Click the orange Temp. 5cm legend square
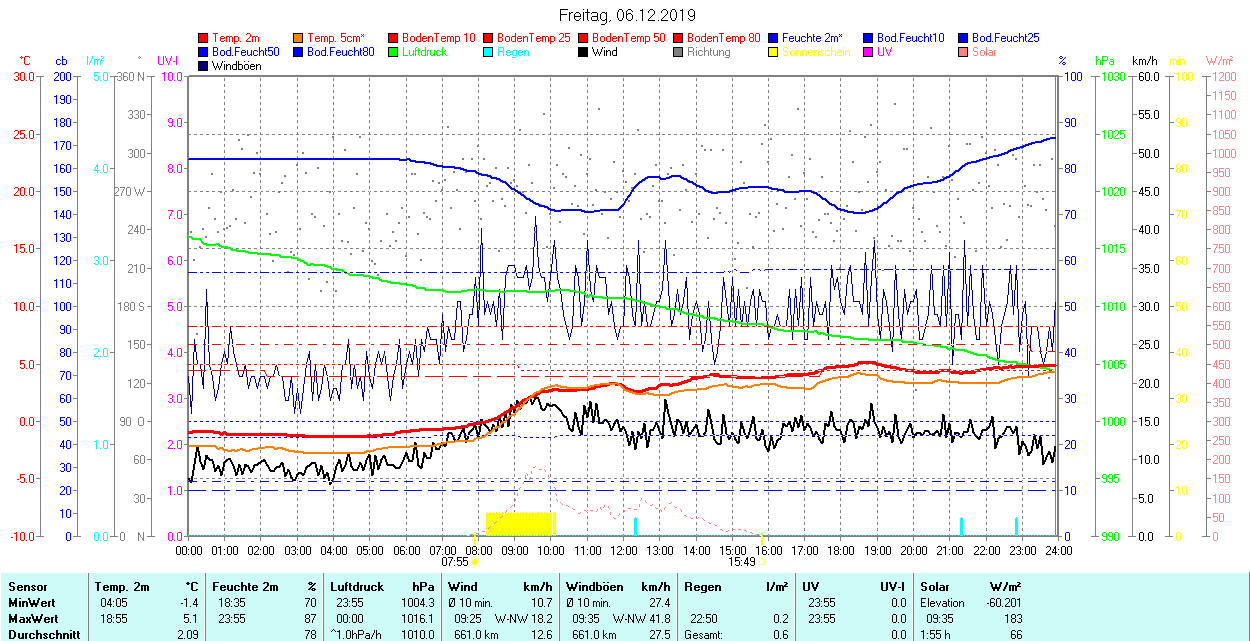 click(298, 38)
